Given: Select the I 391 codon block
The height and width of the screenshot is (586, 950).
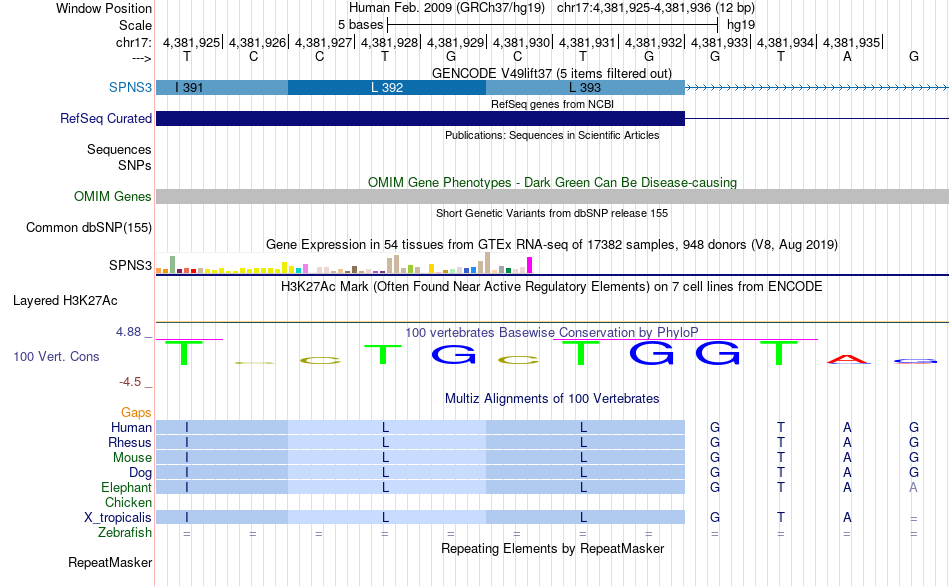Looking at the screenshot, I should click(222, 87).
